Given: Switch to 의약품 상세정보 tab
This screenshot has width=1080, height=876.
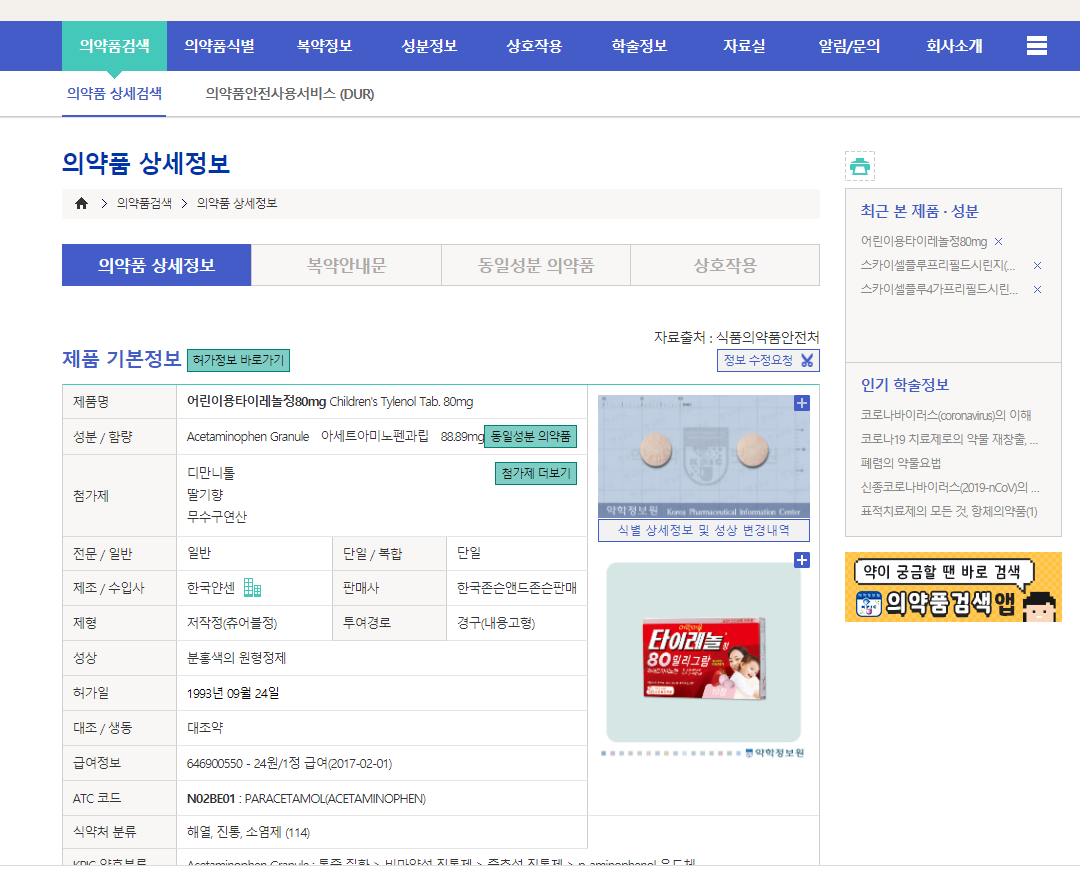Looking at the screenshot, I should tap(156, 265).
